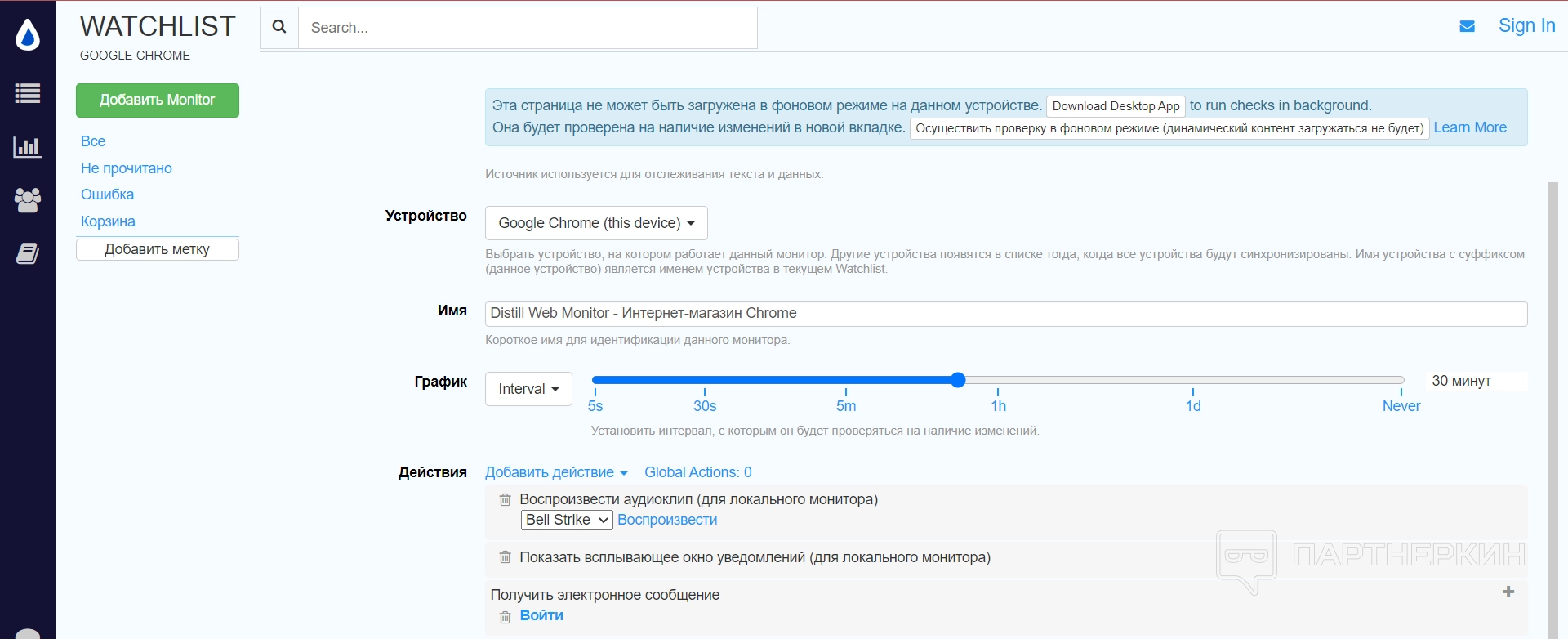This screenshot has width=1568, height=639.
Task: Open the Interval schedule dropdown
Action: 528,389
